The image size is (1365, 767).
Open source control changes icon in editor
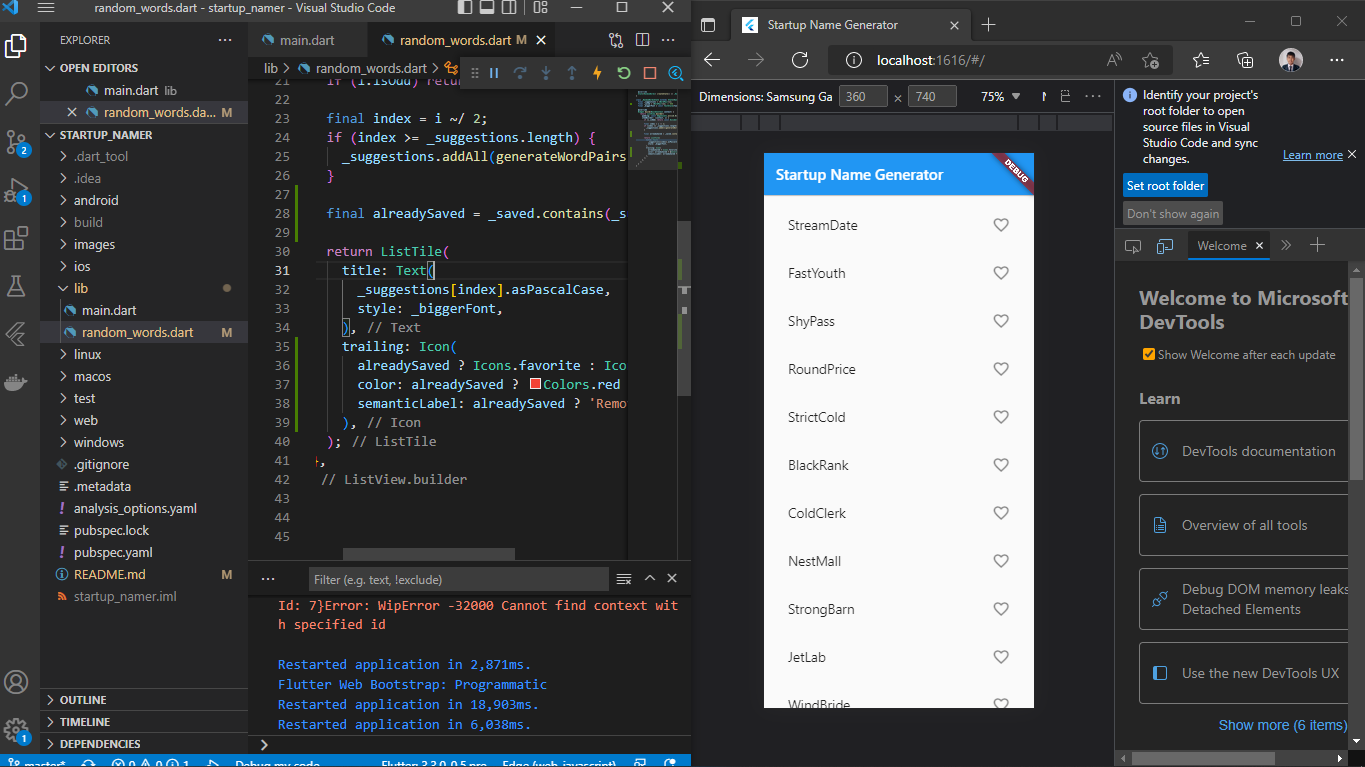tap(616, 41)
